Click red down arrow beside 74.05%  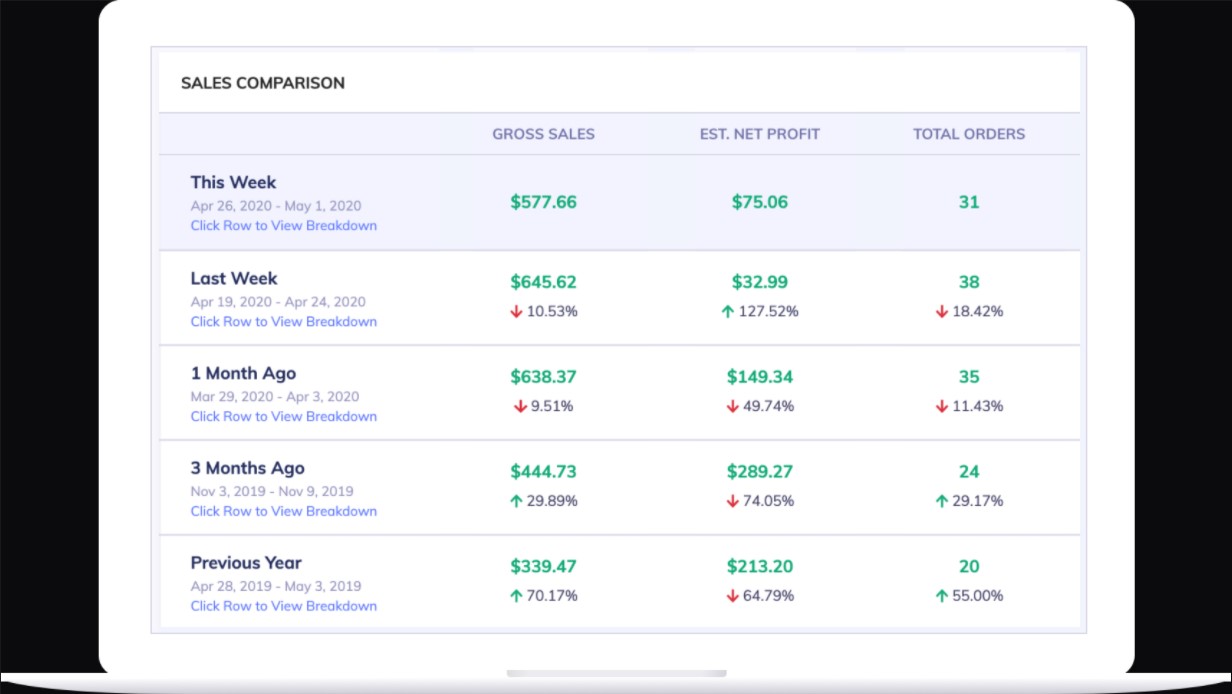[x=733, y=501]
